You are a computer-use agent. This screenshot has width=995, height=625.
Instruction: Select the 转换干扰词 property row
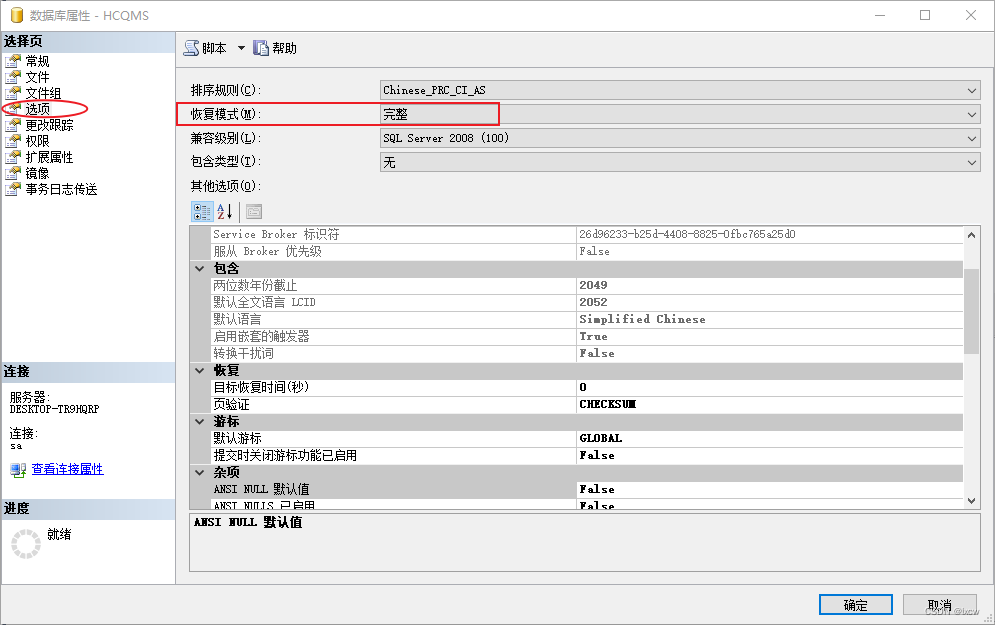pos(587,353)
